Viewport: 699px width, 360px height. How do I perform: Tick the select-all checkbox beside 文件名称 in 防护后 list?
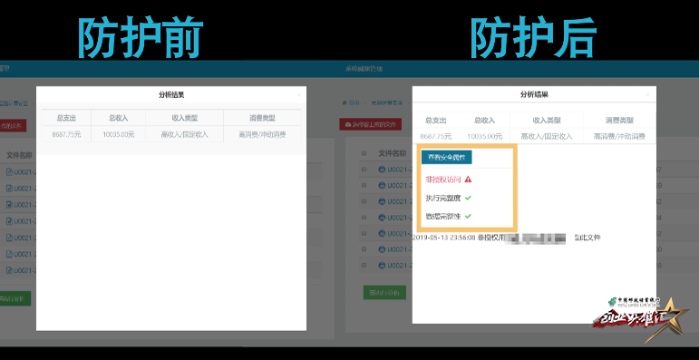tap(364, 153)
